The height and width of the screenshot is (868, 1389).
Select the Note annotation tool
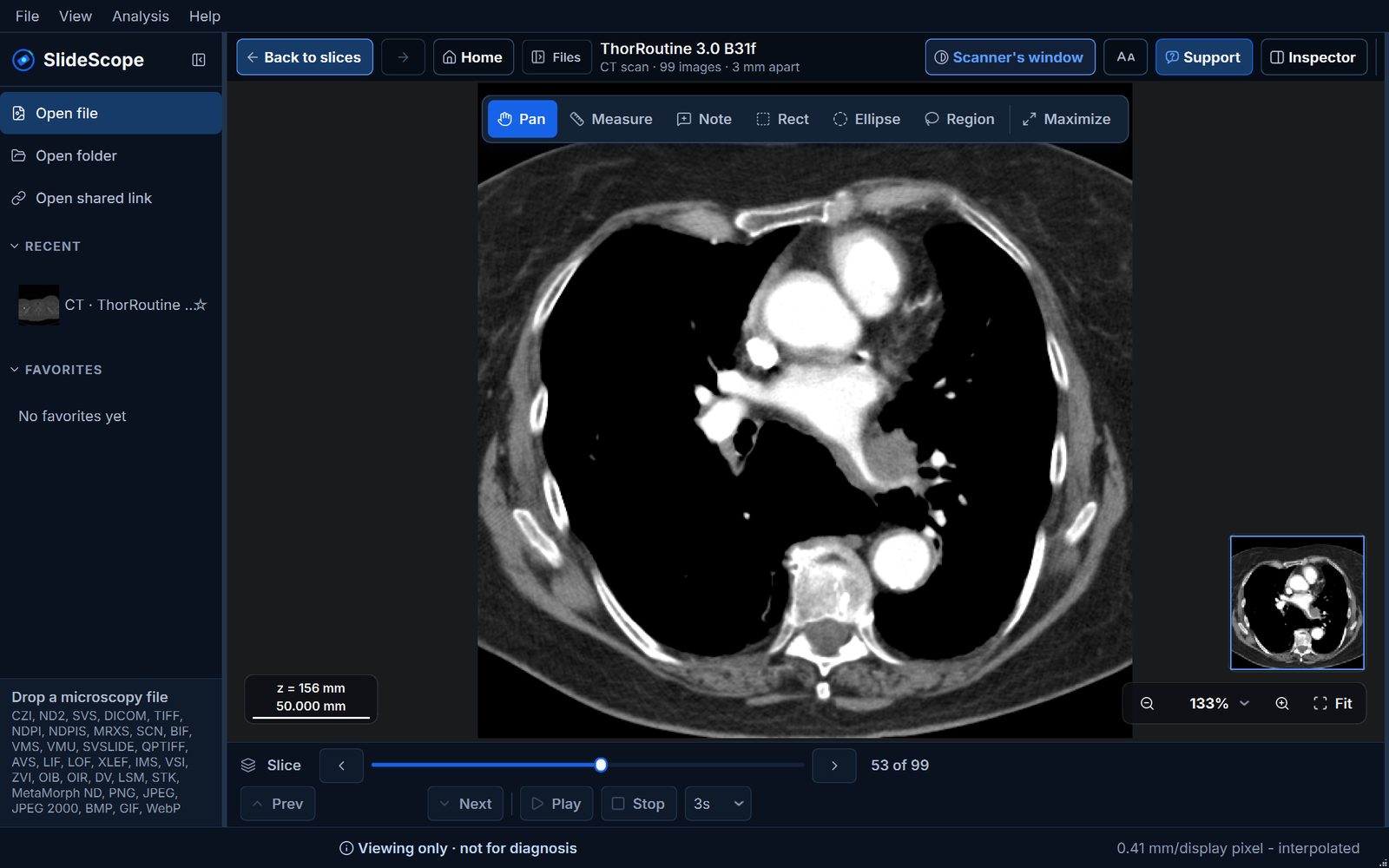tap(704, 119)
